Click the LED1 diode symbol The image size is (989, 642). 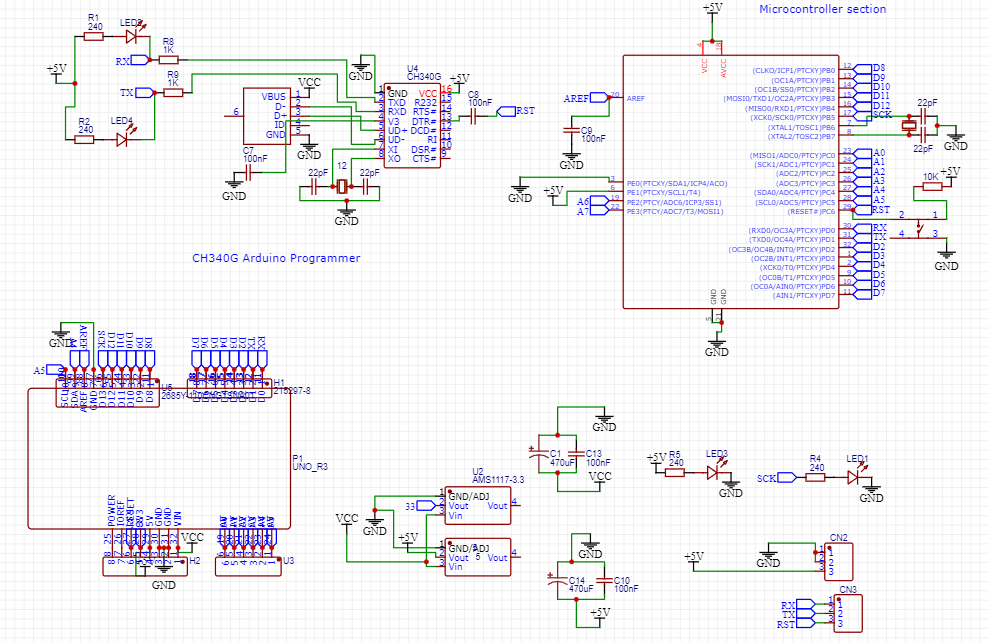pyautogui.click(x=853, y=477)
